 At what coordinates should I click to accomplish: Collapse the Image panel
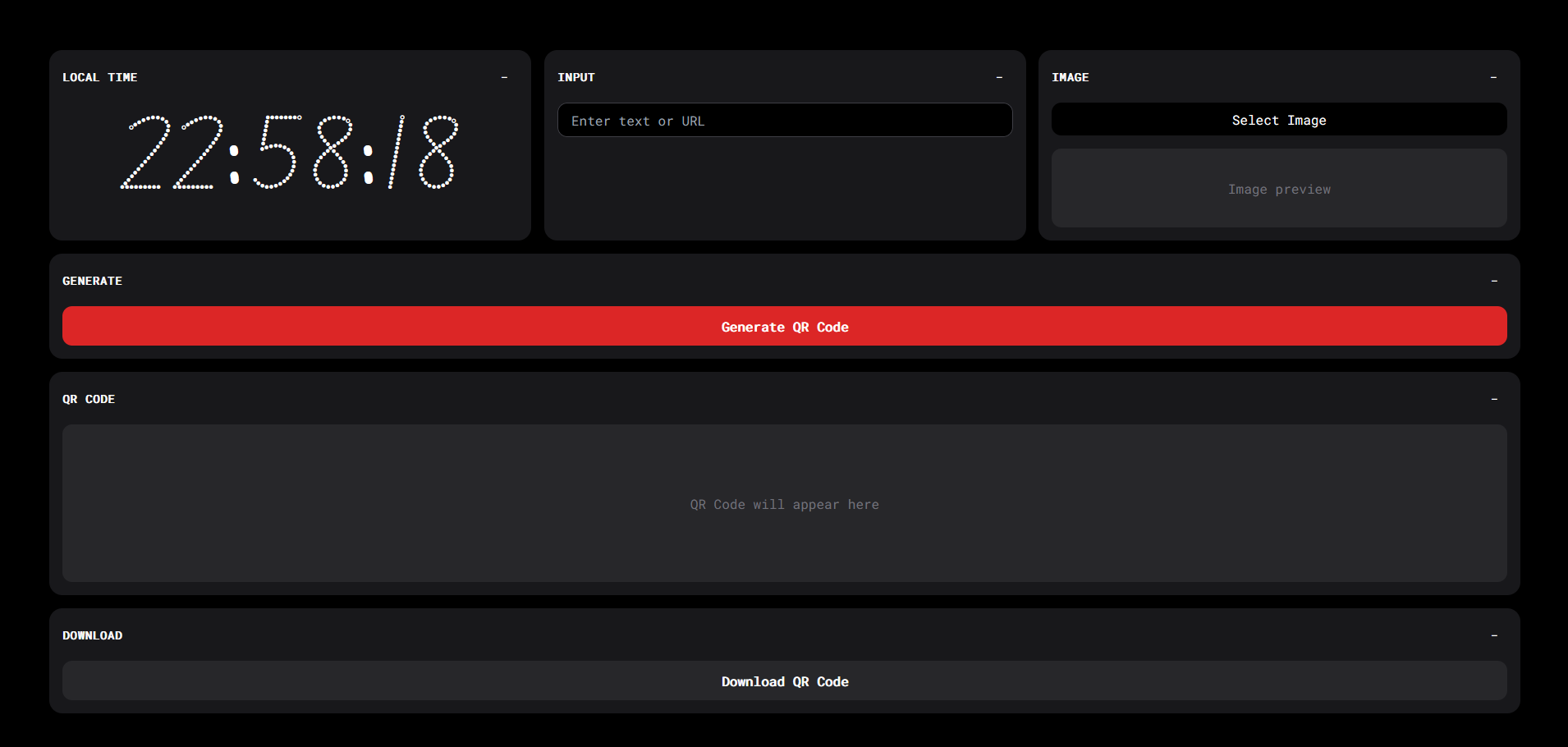[1493, 77]
